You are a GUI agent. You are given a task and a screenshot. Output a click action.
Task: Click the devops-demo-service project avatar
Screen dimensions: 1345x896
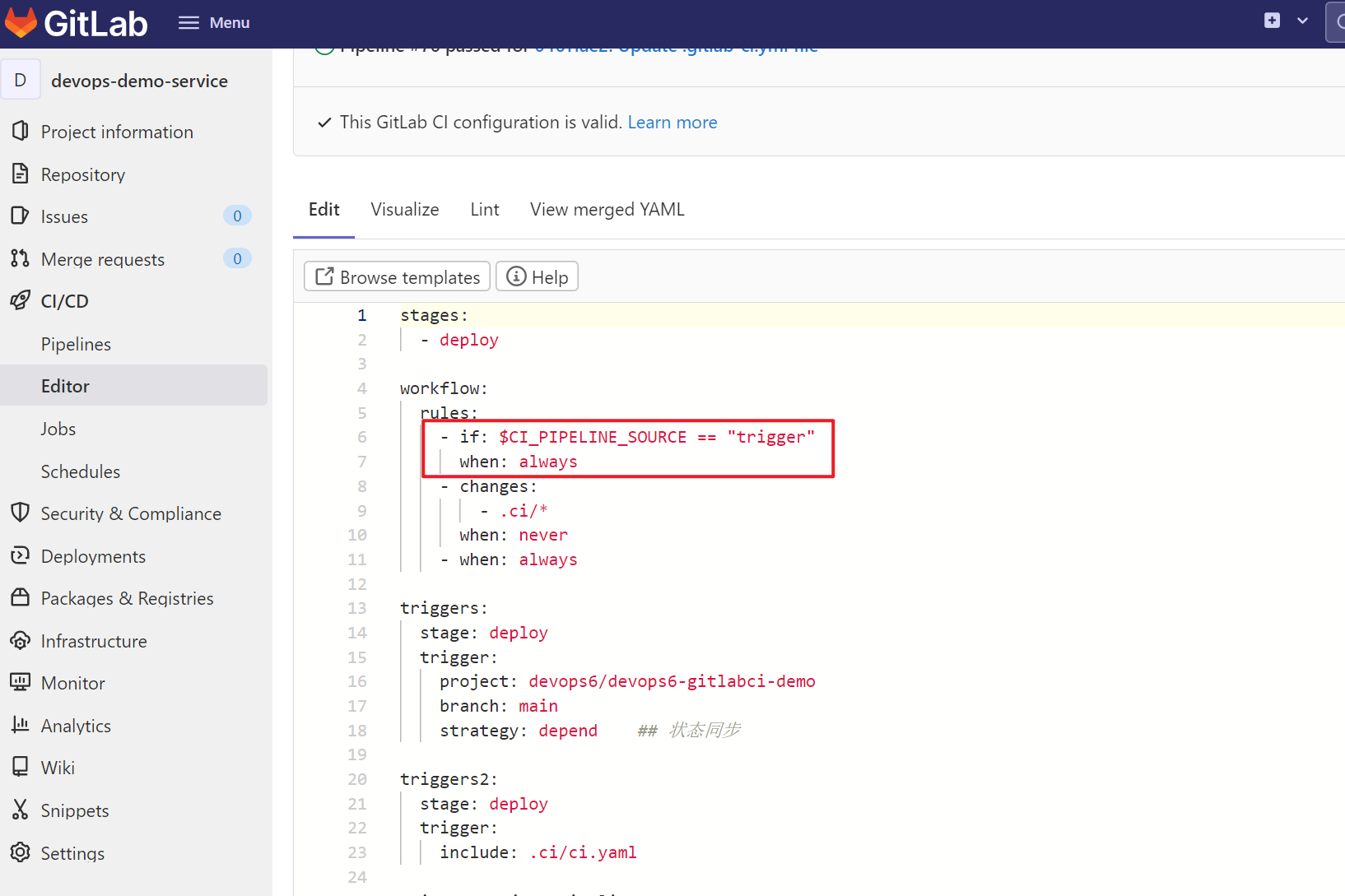tap(21, 80)
